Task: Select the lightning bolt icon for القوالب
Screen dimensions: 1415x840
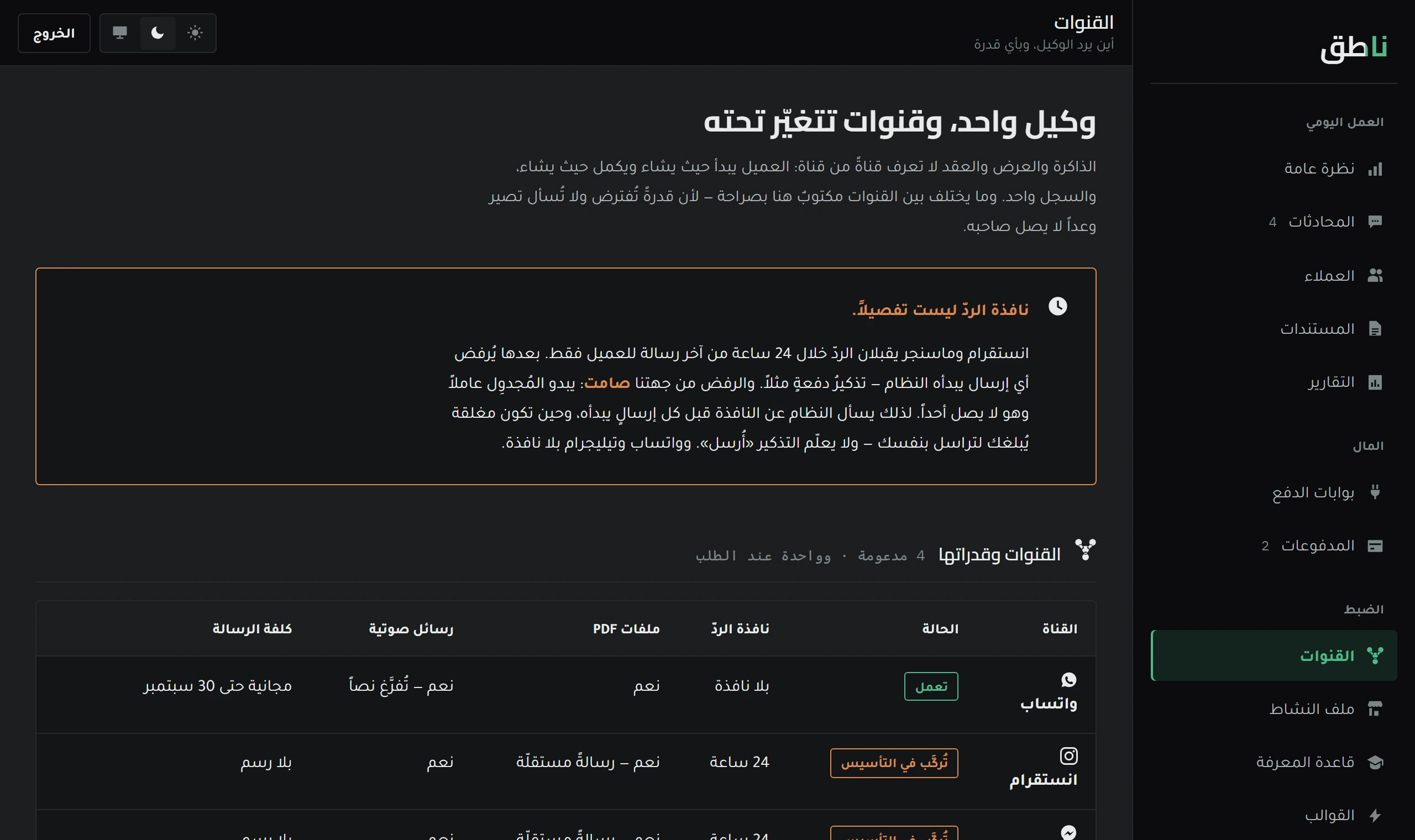Action: click(1375, 815)
